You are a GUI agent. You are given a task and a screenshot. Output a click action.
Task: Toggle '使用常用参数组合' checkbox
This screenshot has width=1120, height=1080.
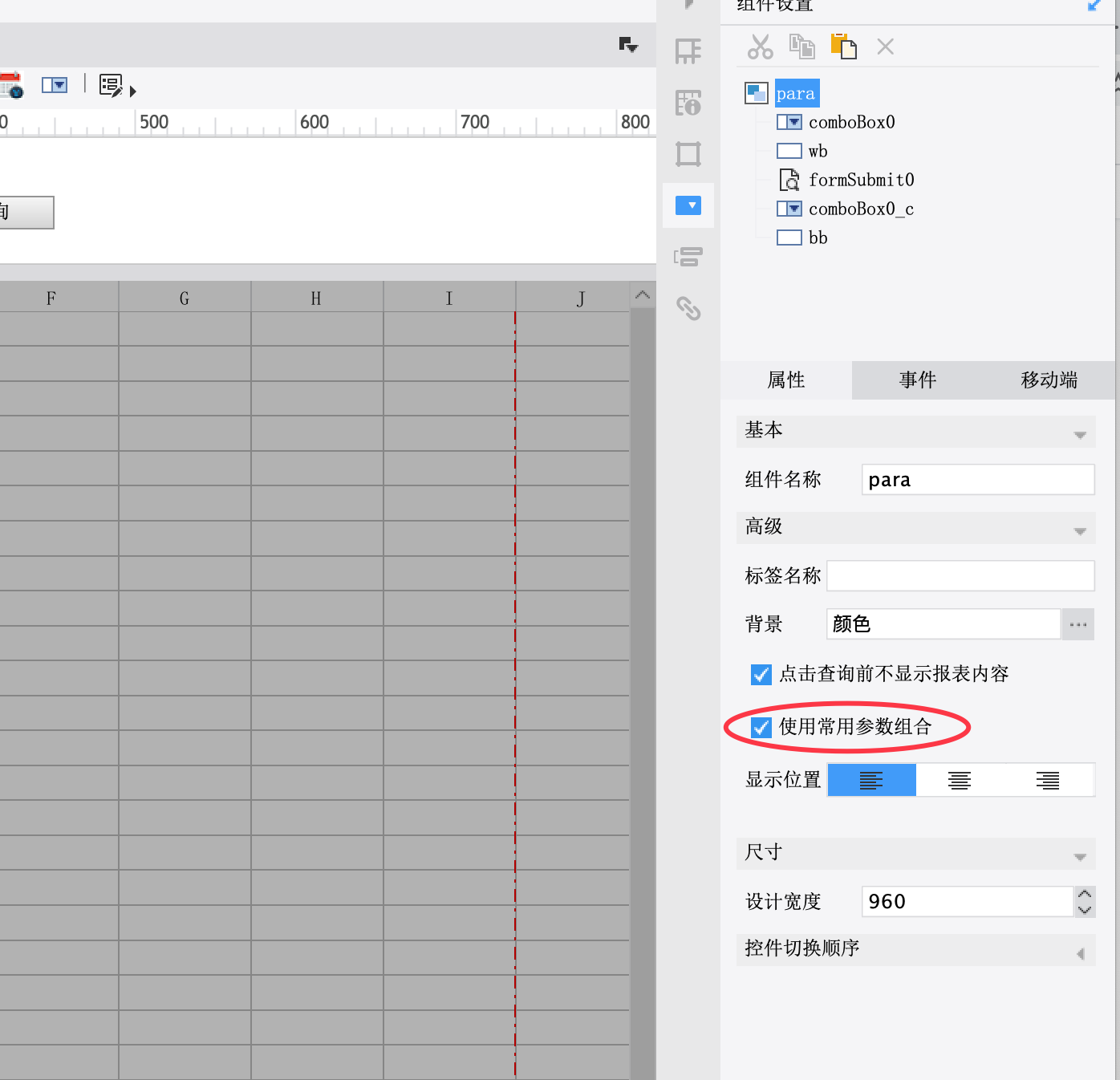[761, 727]
